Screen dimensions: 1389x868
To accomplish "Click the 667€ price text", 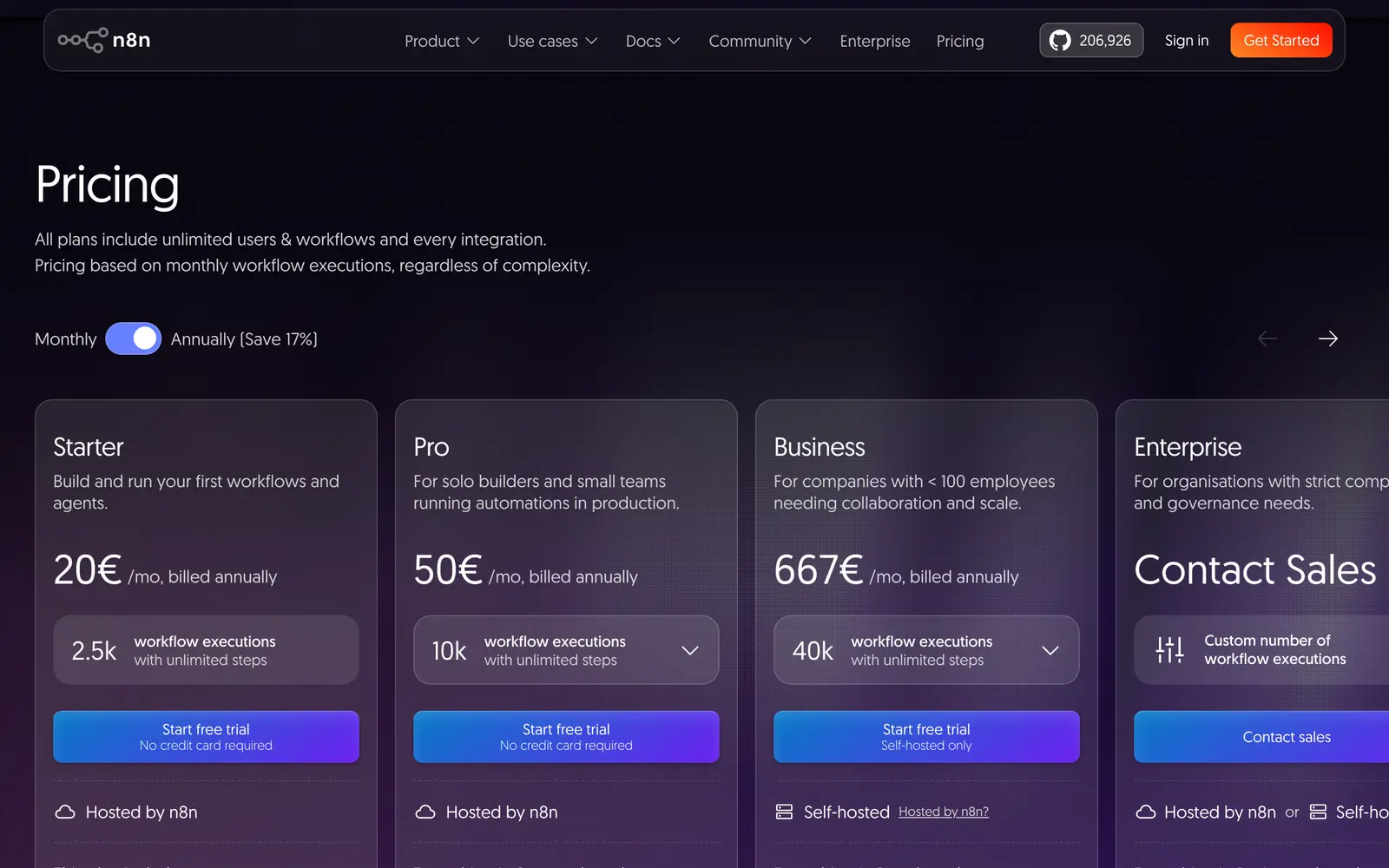I will coord(818,570).
